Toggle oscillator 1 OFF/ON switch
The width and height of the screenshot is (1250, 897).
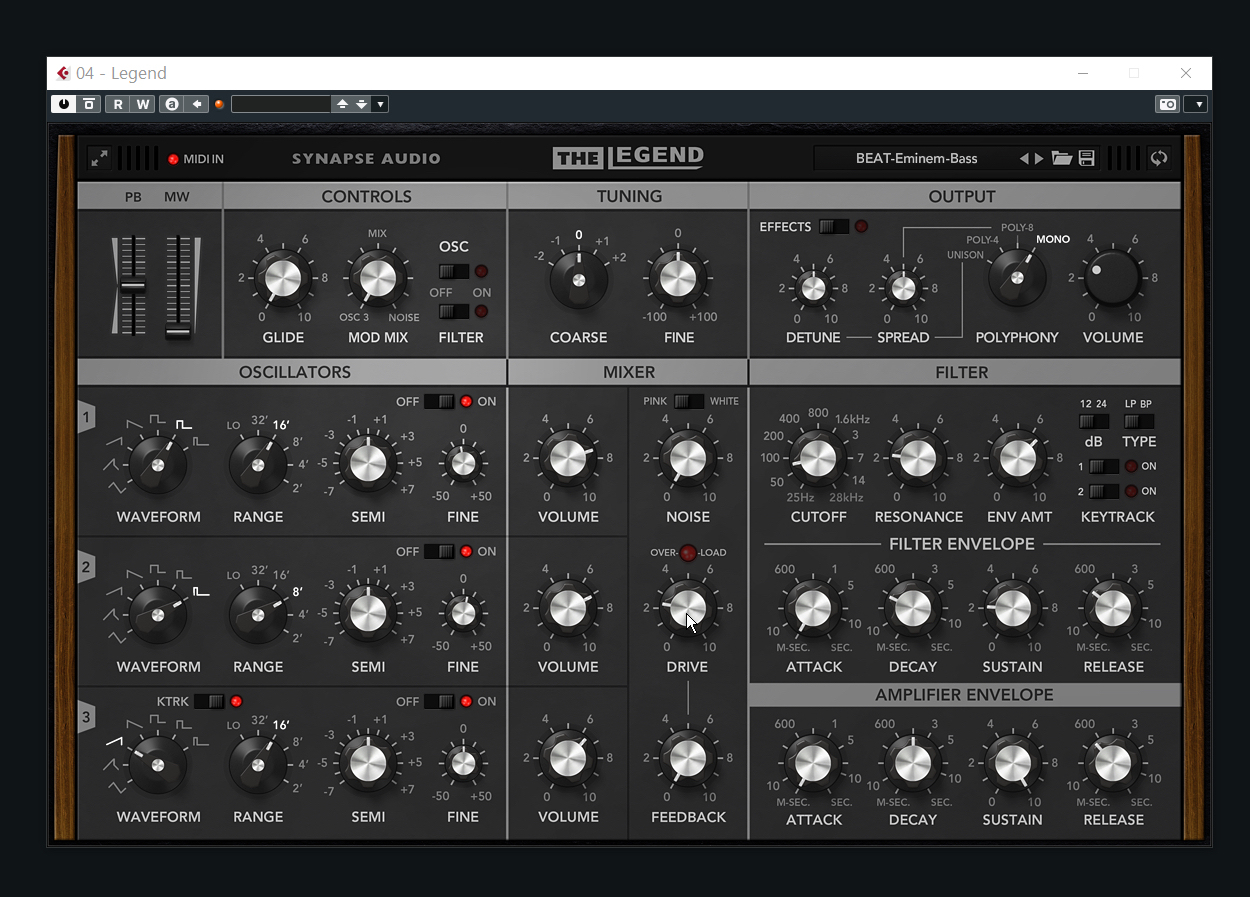(439, 402)
